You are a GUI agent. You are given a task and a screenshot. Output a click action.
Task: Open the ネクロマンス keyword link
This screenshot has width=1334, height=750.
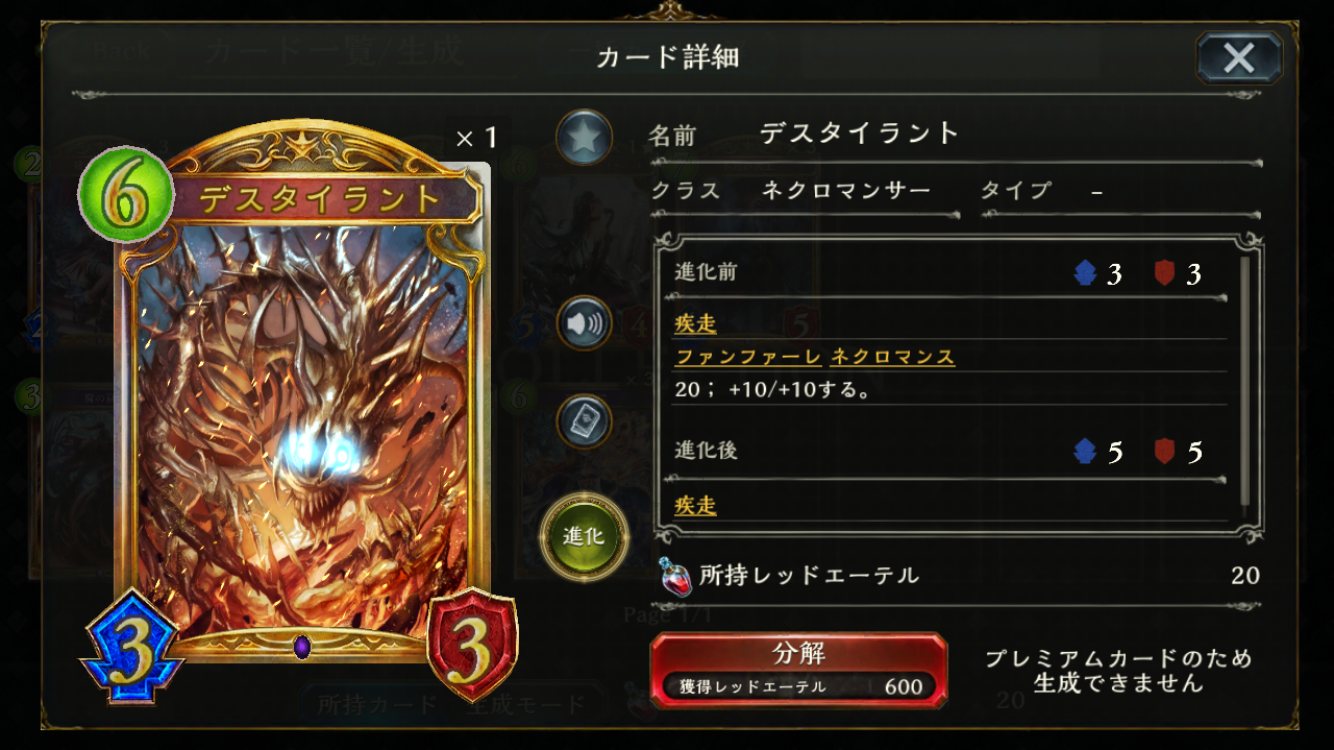(x=892, y=357)
